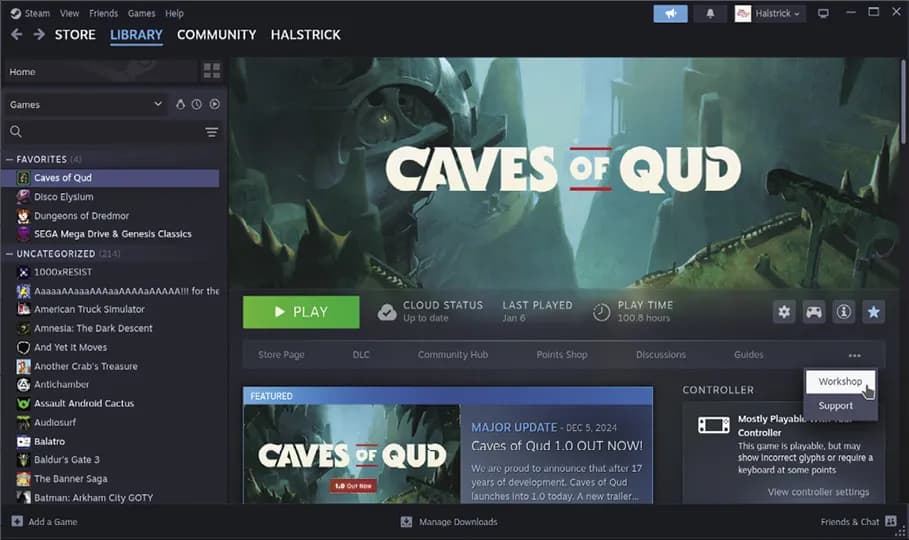Click the controller layout icon

814,312
